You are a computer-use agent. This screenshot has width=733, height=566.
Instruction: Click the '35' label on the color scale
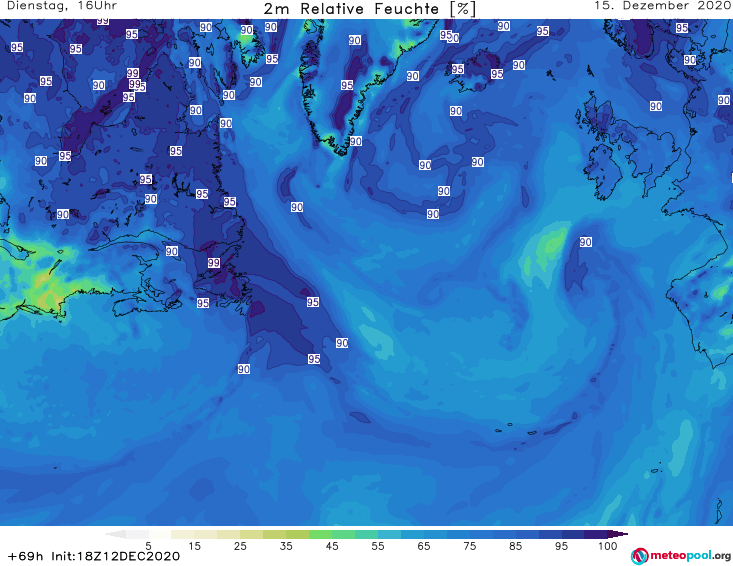[x=286, y=546]
